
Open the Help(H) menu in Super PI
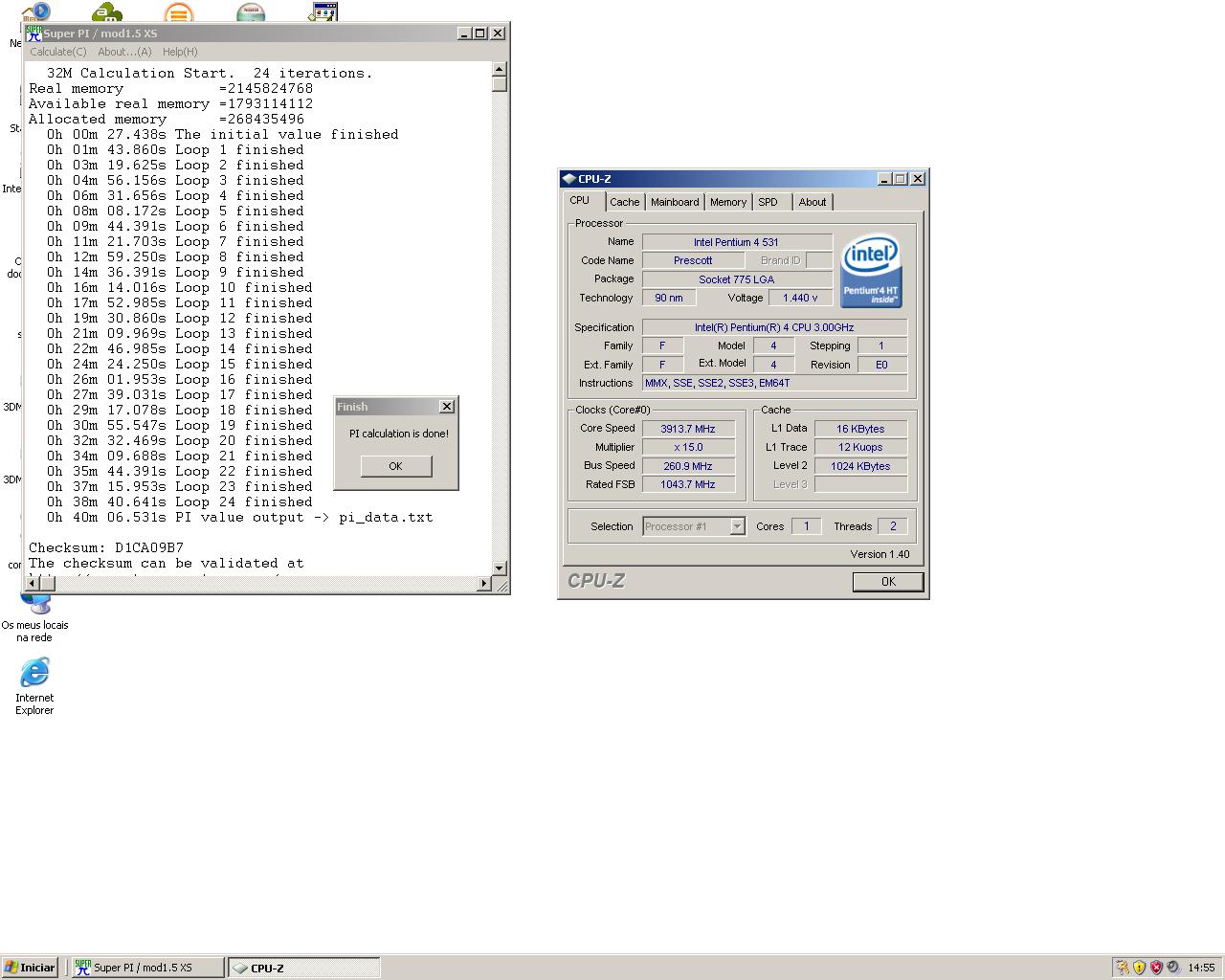pos(180,52)
